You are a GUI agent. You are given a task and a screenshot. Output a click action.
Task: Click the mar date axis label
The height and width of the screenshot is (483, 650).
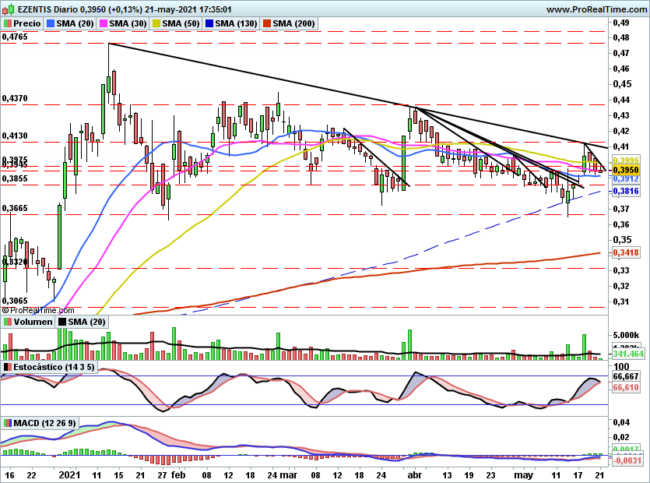coord(289,475)
